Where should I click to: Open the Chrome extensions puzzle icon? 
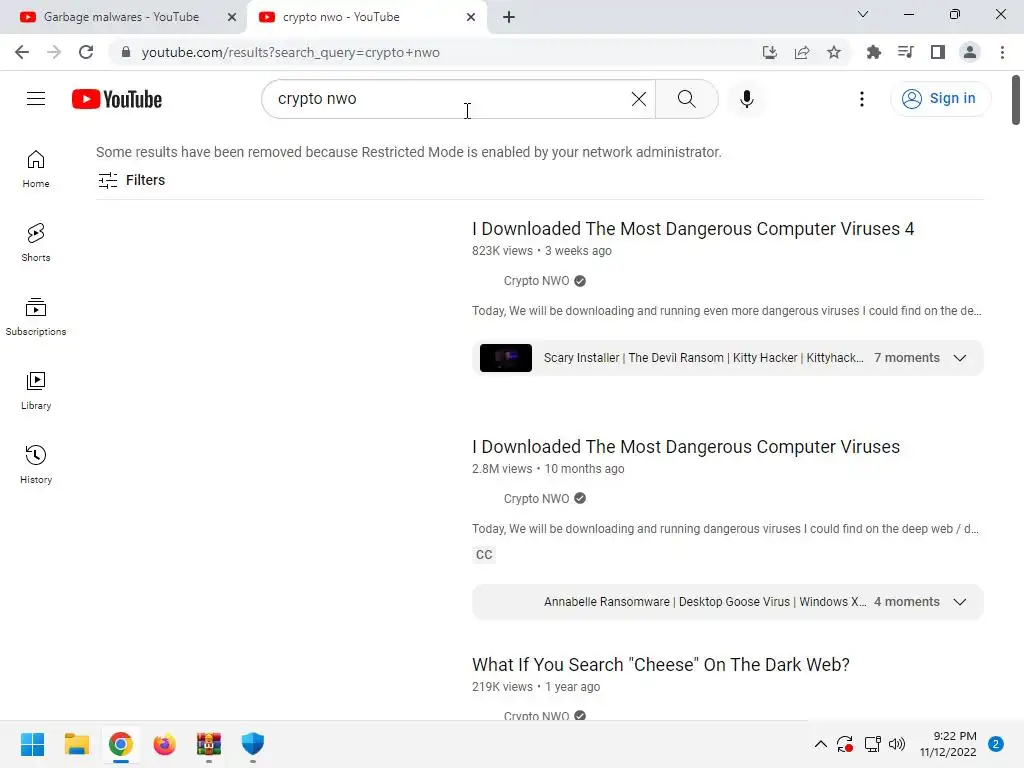pos(873,52)
